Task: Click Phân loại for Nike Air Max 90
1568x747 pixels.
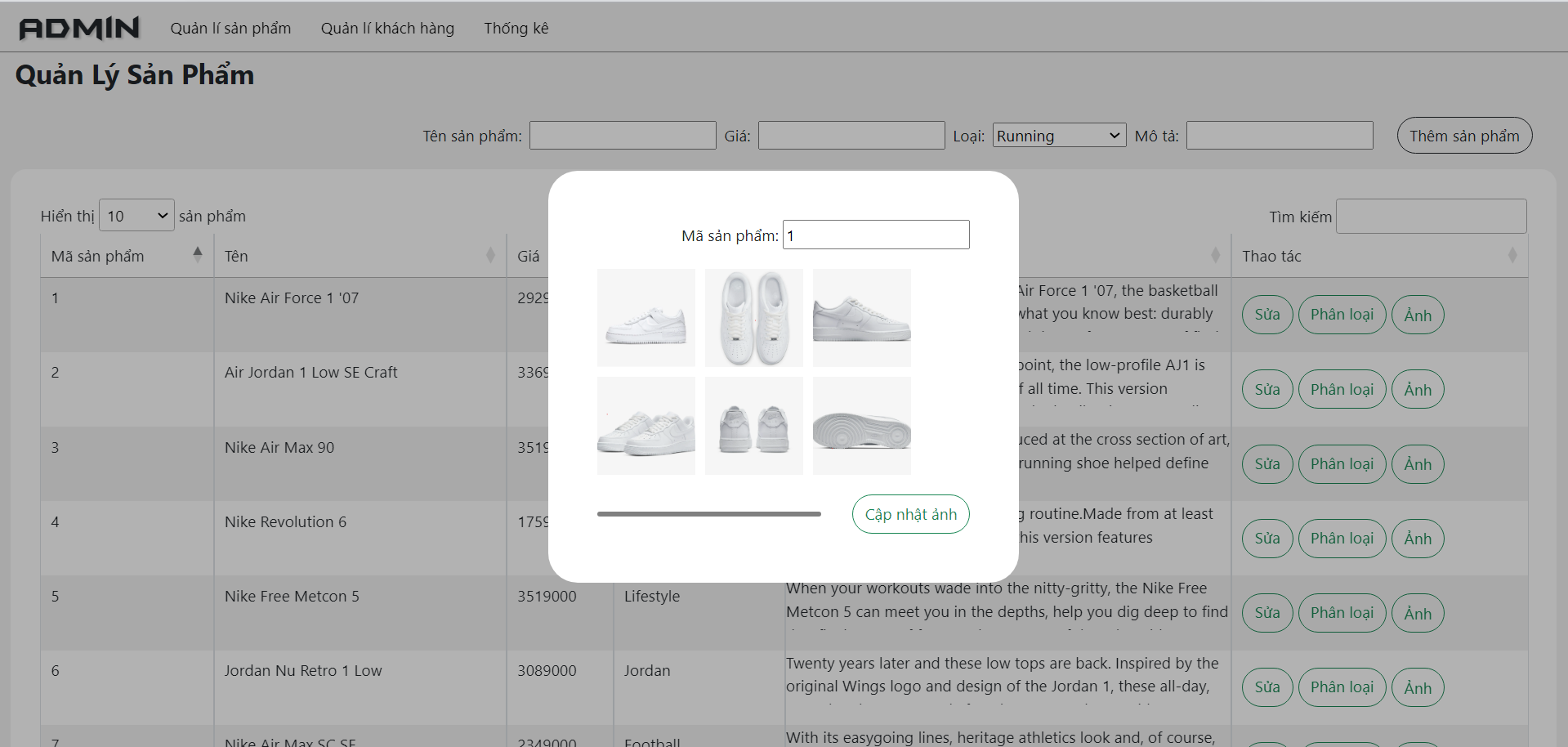Action: pyautogui.click(x=1342, y=464)
